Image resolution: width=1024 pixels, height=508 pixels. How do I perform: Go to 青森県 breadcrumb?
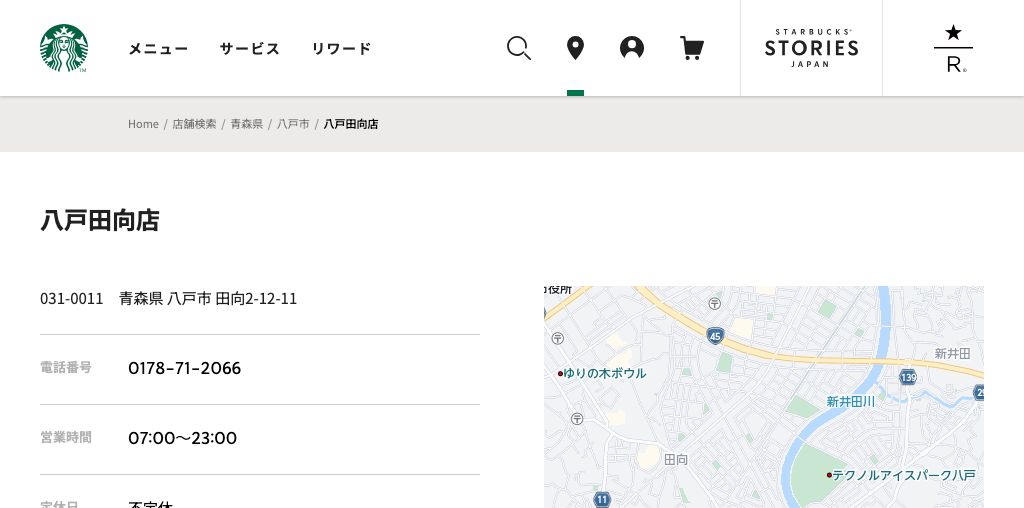(246, 124)
